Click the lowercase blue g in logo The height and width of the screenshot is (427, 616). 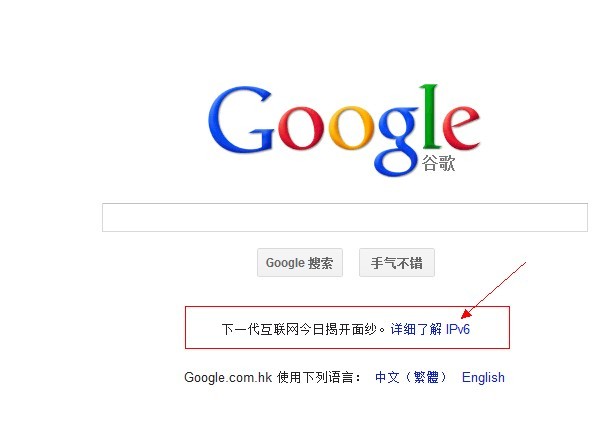click(397, 141)
